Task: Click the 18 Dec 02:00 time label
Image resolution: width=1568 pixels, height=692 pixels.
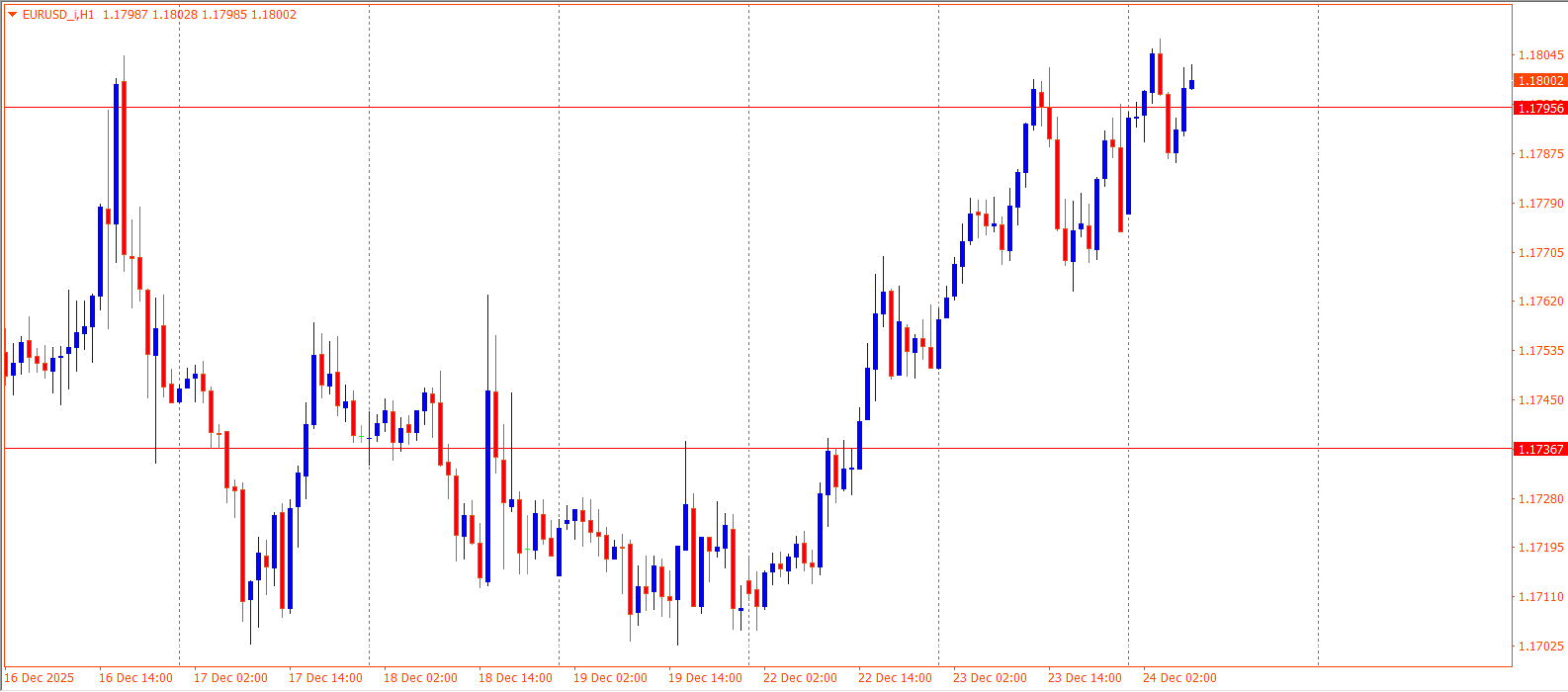Action: tap(420, 678)
